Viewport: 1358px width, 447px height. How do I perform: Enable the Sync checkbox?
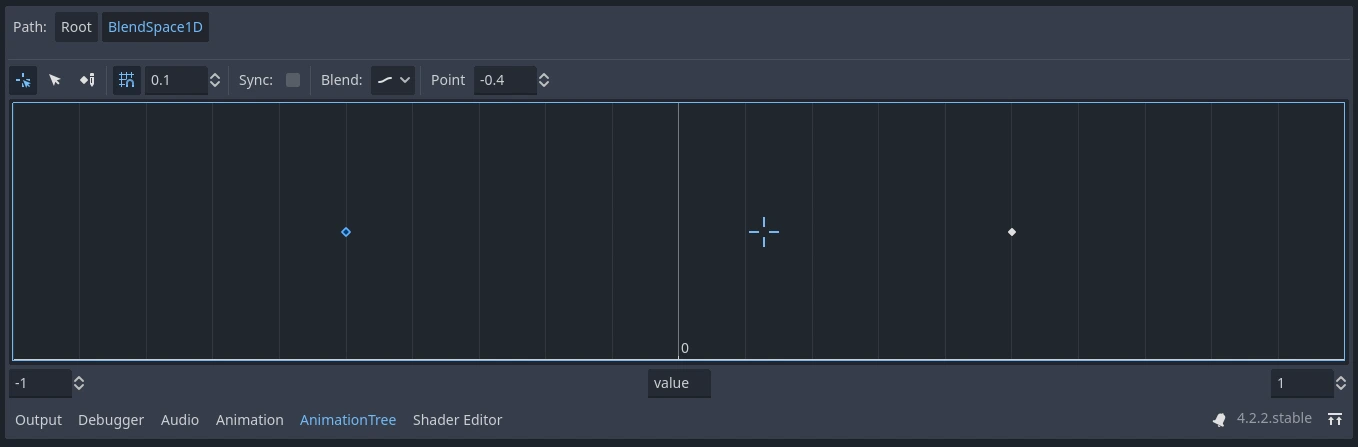tap(293, 80)
